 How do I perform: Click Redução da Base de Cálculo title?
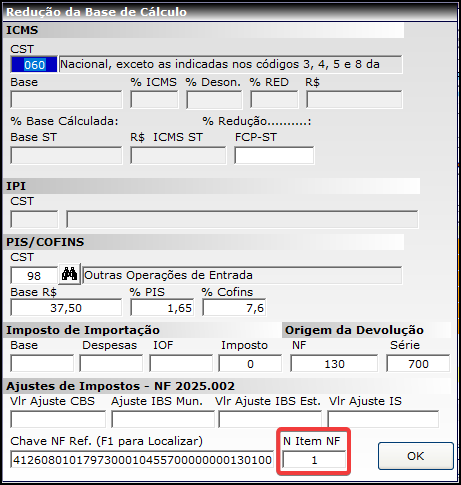coord(97,12)
